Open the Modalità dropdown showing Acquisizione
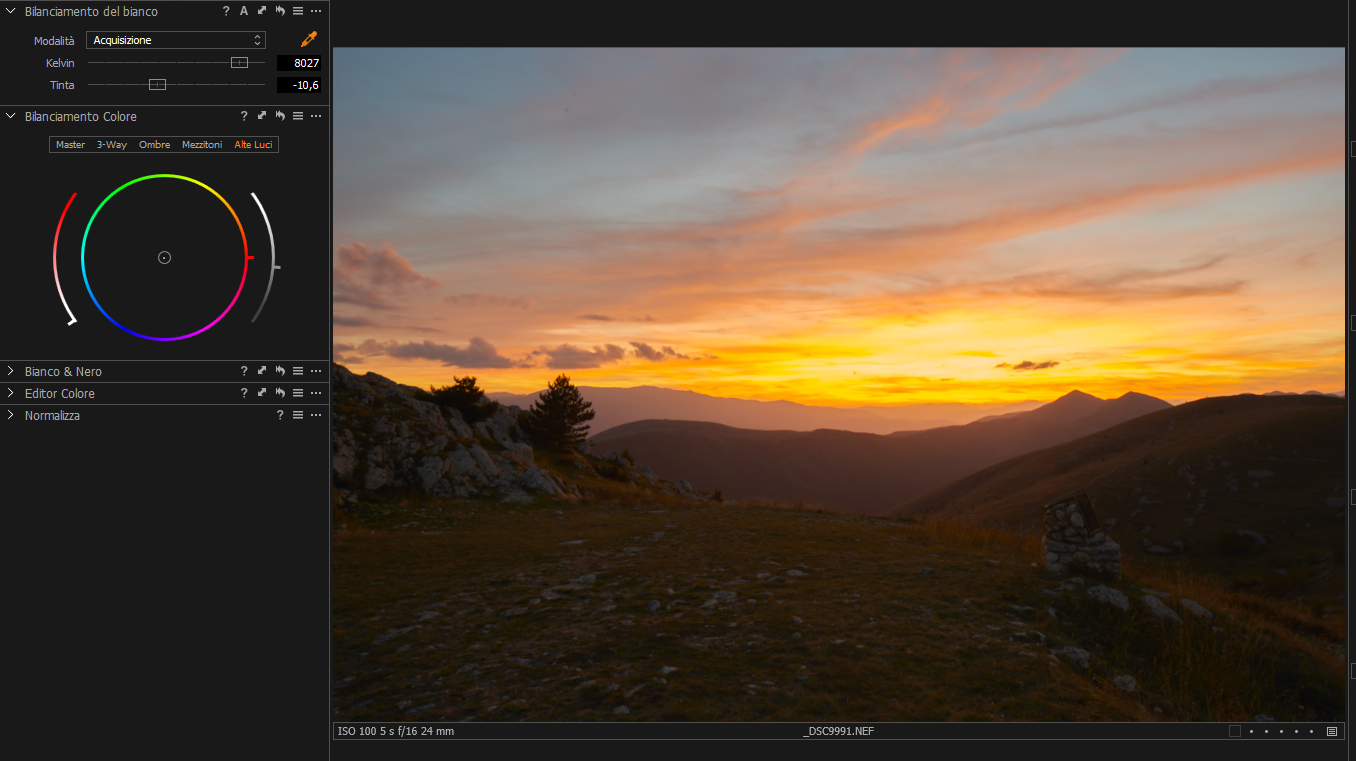The width and height of the screenshot is (1356, 761). 176,40
